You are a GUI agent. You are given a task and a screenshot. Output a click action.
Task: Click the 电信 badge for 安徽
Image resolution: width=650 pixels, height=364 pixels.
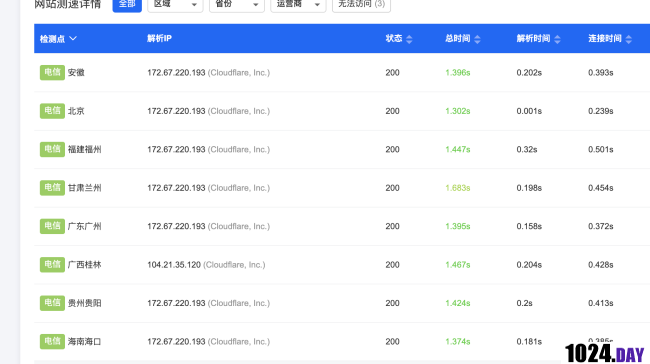52,72
